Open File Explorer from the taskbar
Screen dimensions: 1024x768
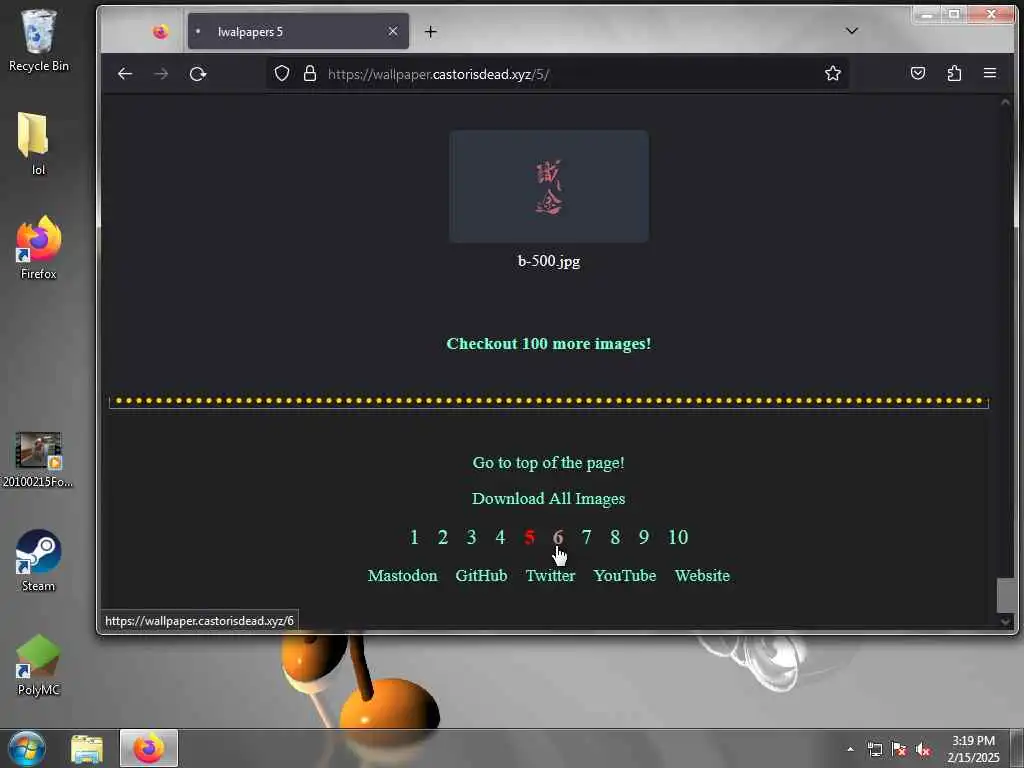pos(87,748)
